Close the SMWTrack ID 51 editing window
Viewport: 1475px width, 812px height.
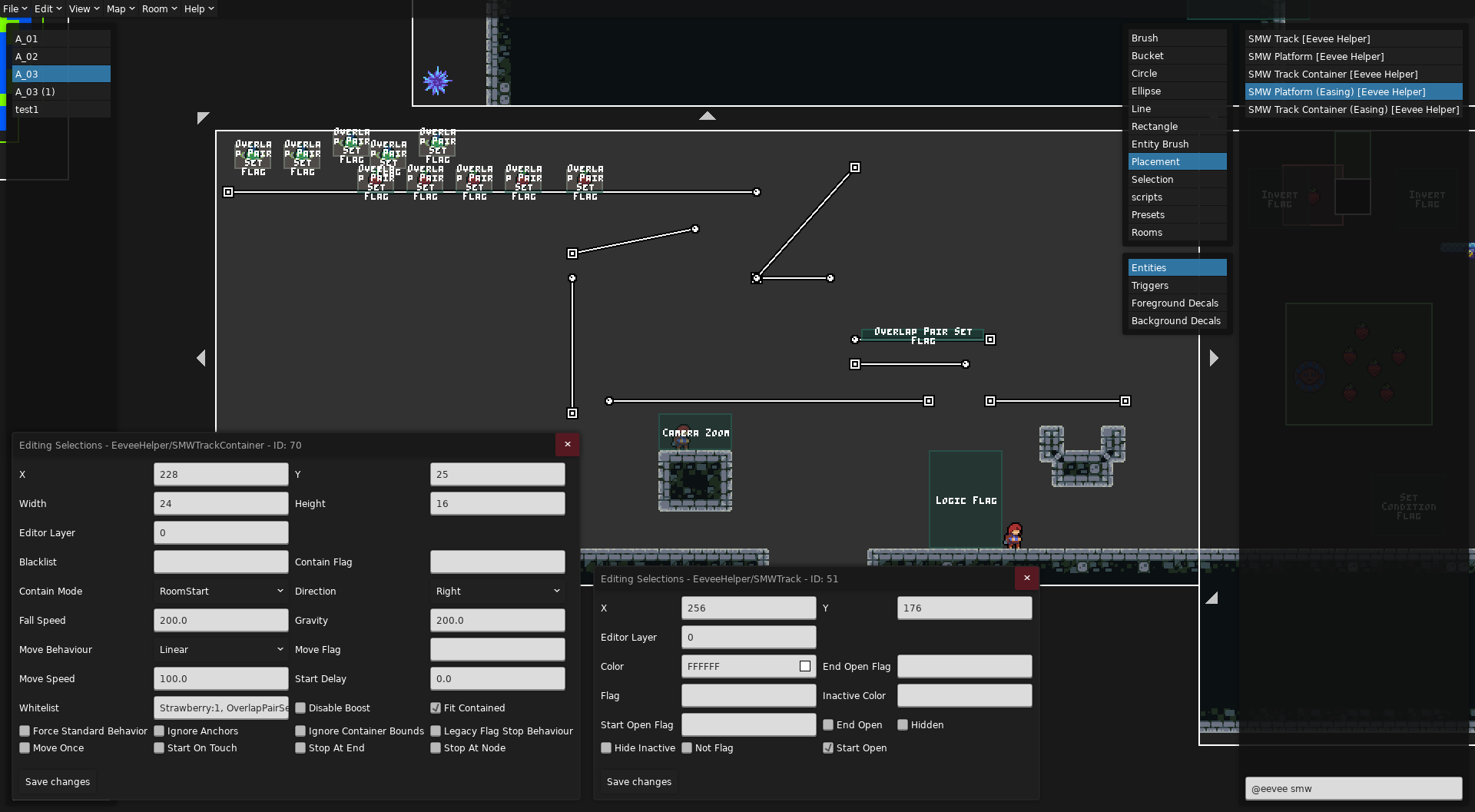pyautogui.click(x=1027, y=578)
